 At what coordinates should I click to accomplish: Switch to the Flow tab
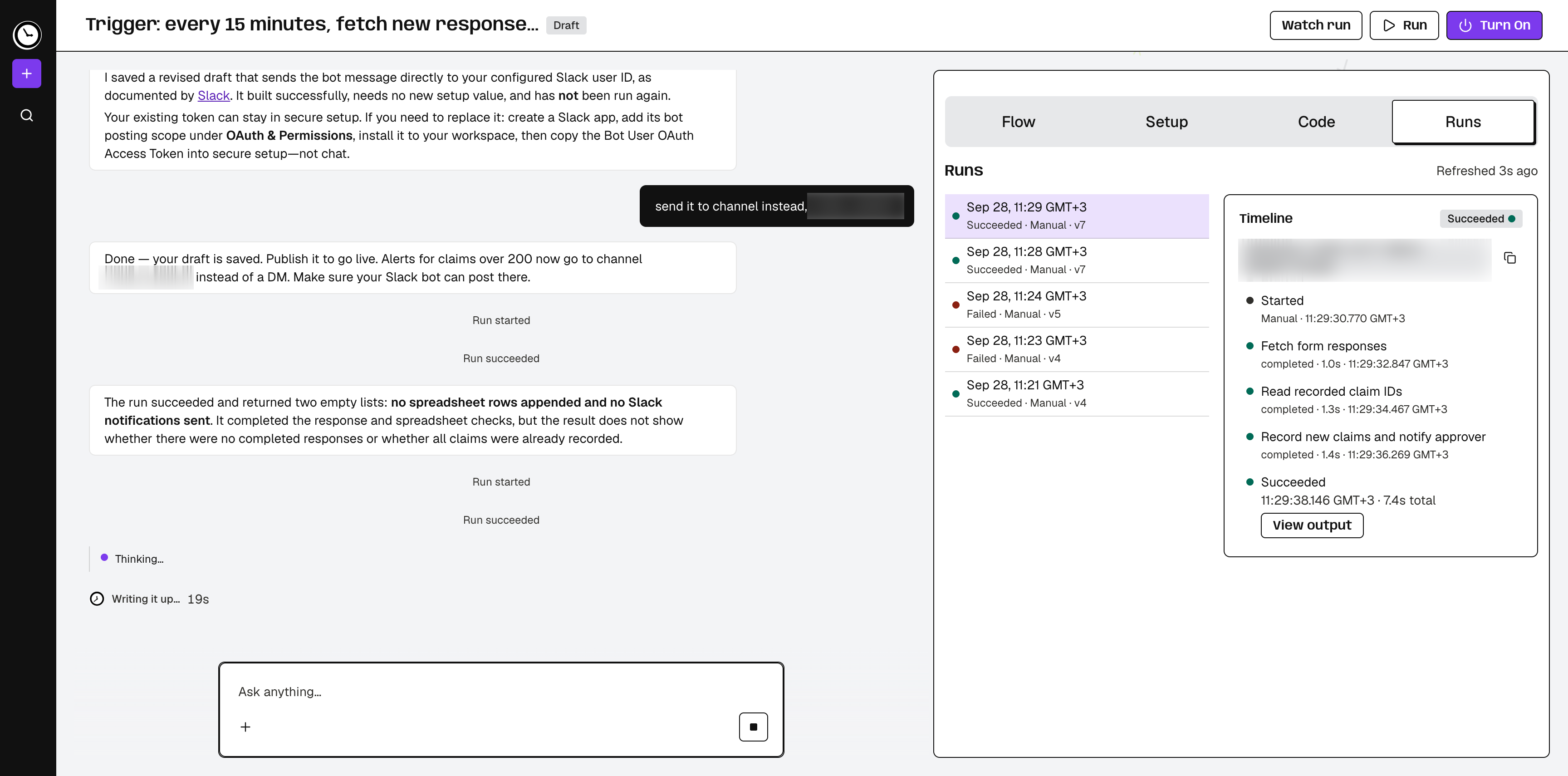point(1019,122)
